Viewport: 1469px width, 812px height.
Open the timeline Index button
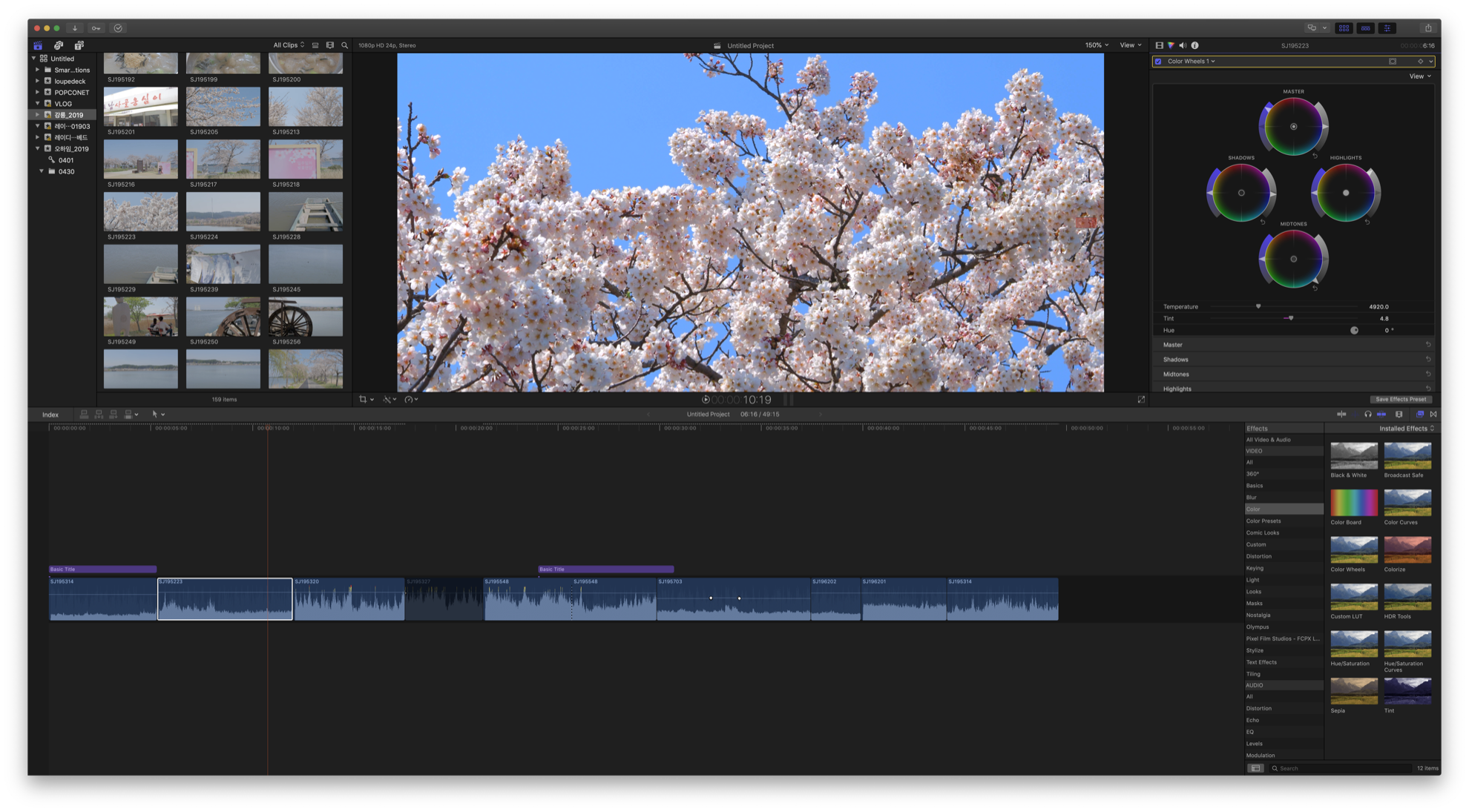50,415
